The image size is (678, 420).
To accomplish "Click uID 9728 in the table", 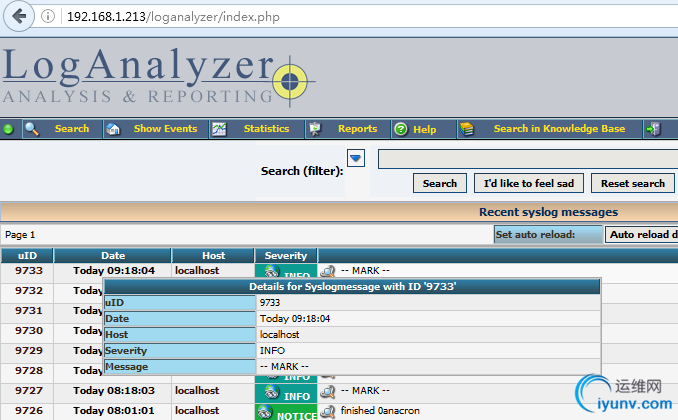I will [x=29, y=371].
